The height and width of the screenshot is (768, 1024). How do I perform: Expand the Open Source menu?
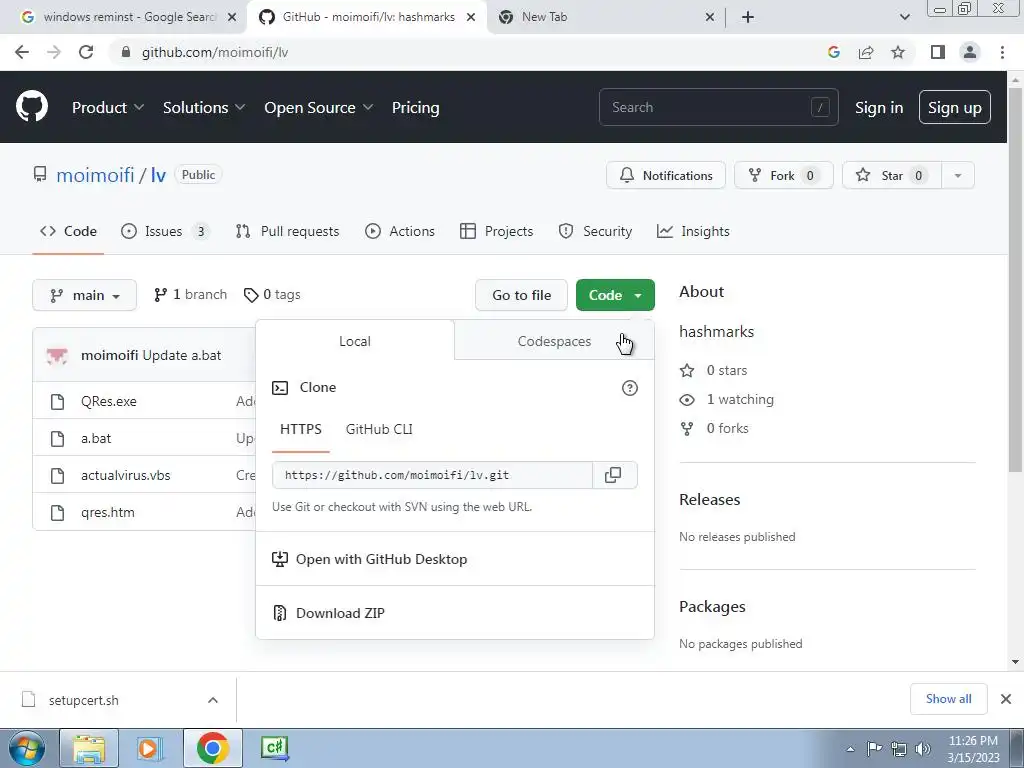tap(319, 108)
